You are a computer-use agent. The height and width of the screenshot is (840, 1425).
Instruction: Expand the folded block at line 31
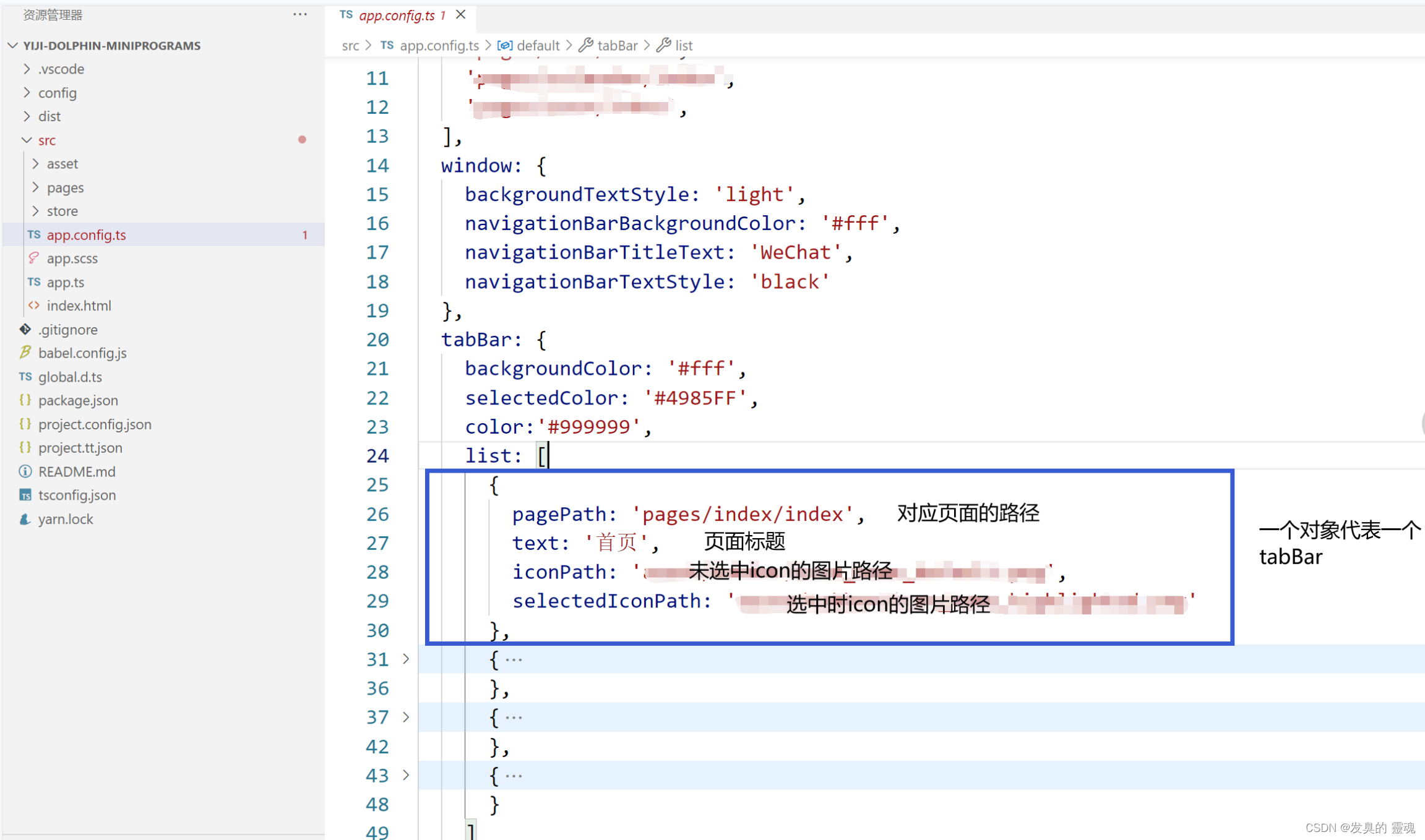click(406, 659)
